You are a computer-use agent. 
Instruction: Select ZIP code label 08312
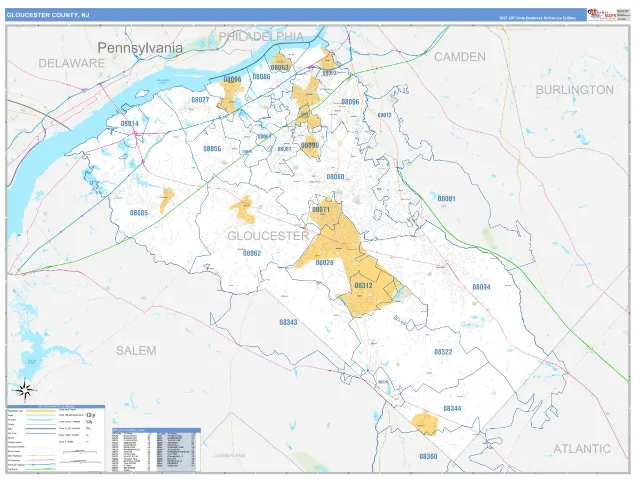(363, 285)
